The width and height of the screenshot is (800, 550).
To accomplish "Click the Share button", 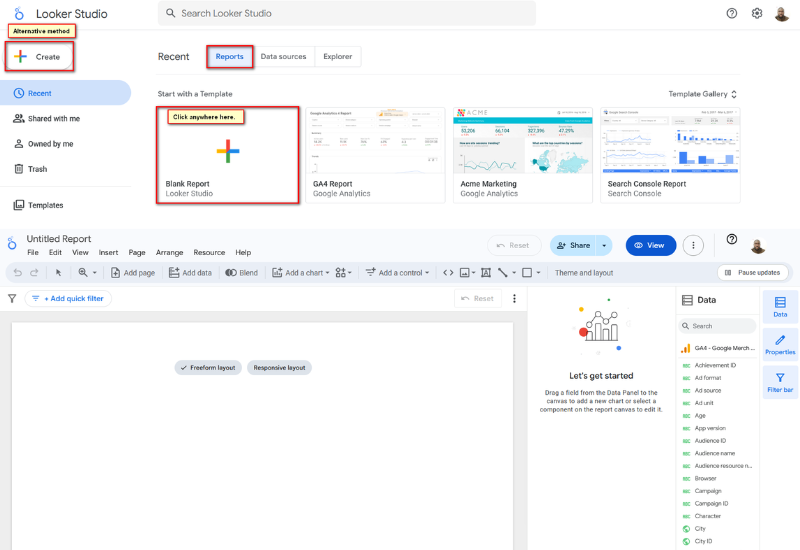I will point(573,245).
